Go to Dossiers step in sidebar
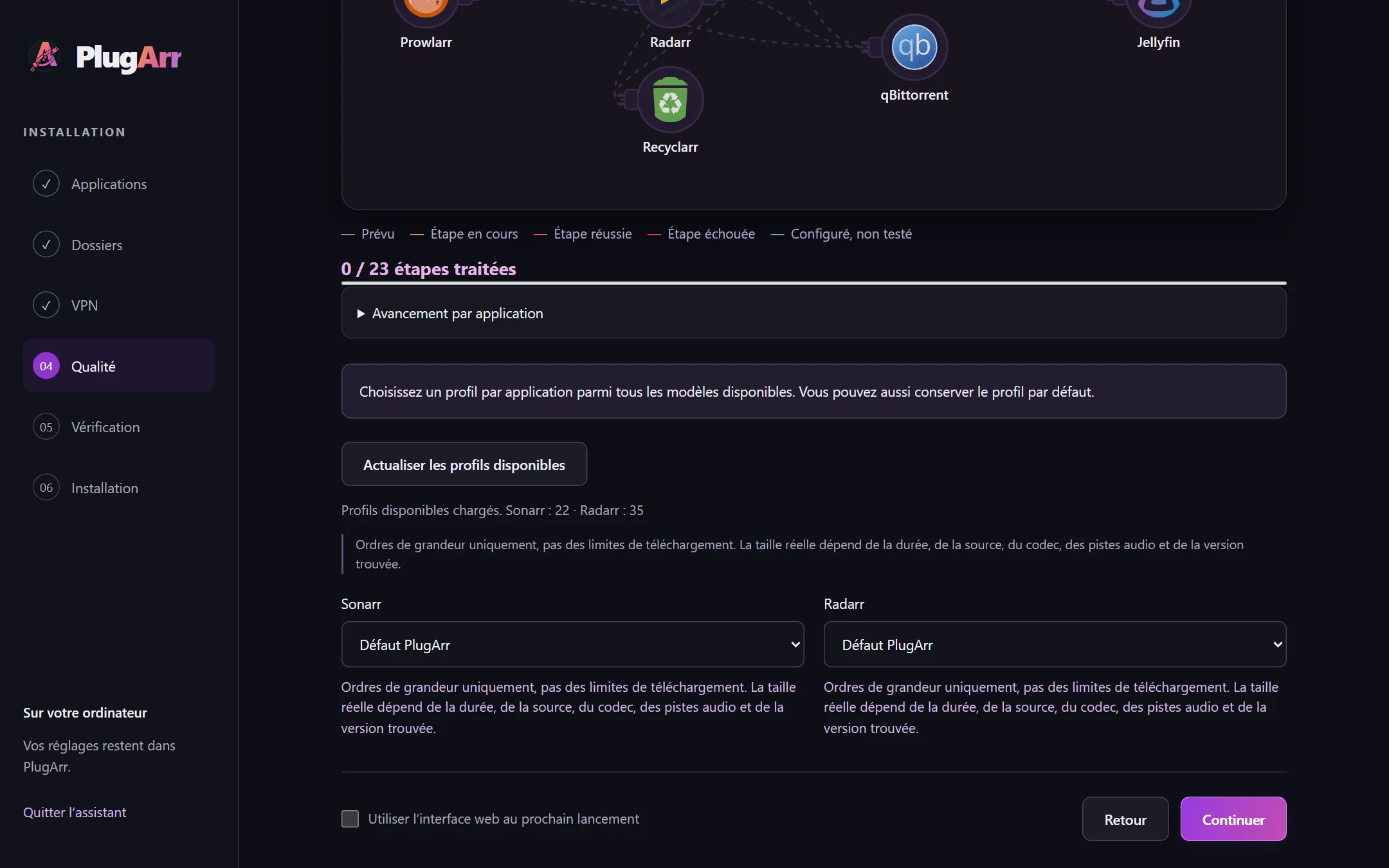The width and height of the screenshot is (1389, 868). [118, 244]
